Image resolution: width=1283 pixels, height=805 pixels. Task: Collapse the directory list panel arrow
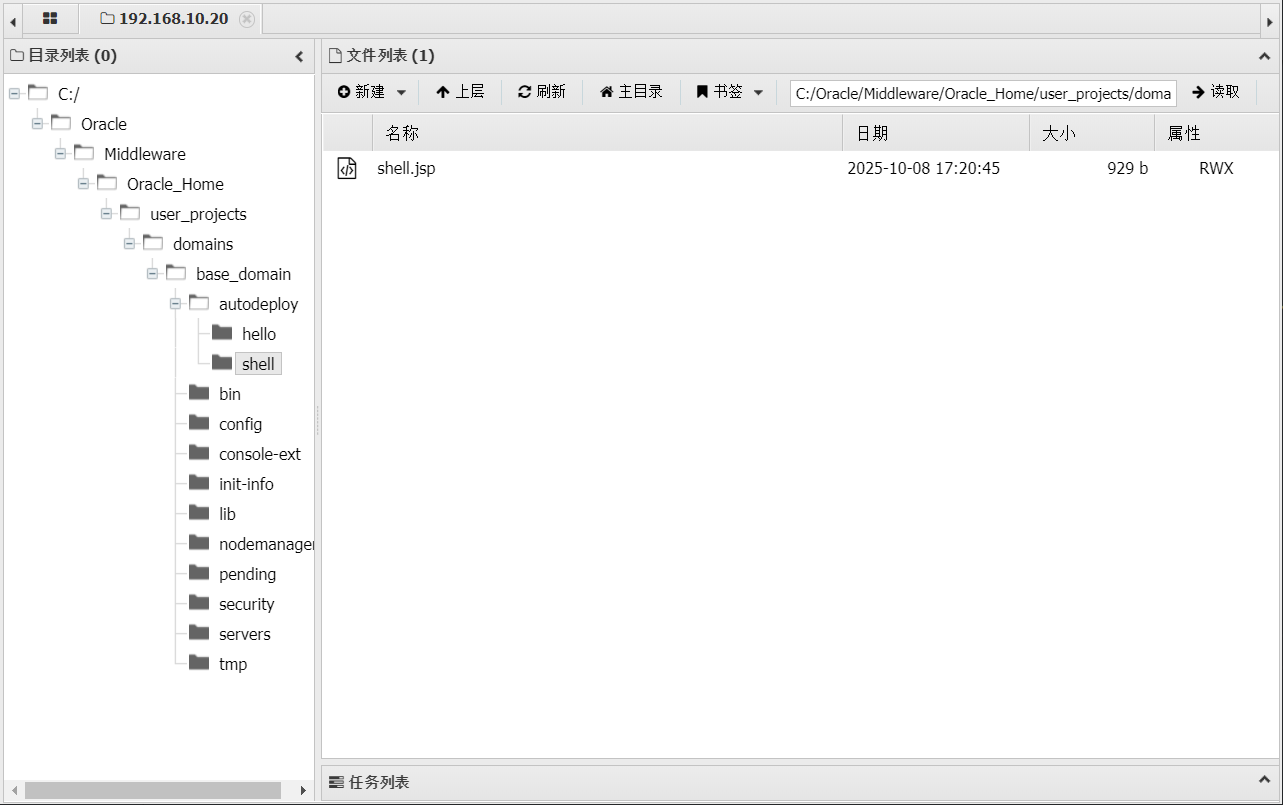[299, 57]
